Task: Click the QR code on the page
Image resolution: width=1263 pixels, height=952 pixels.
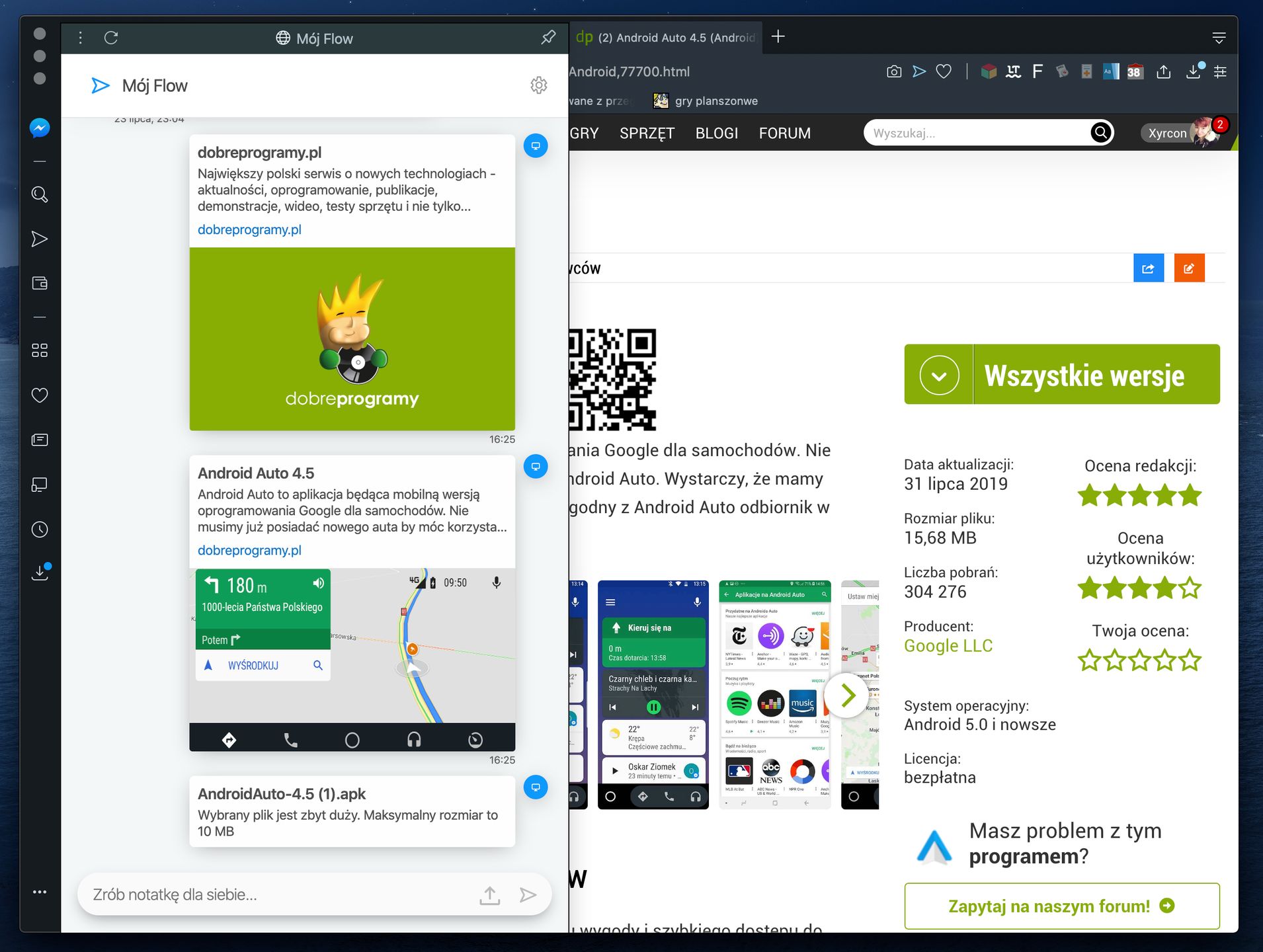Action: (612, 379)
